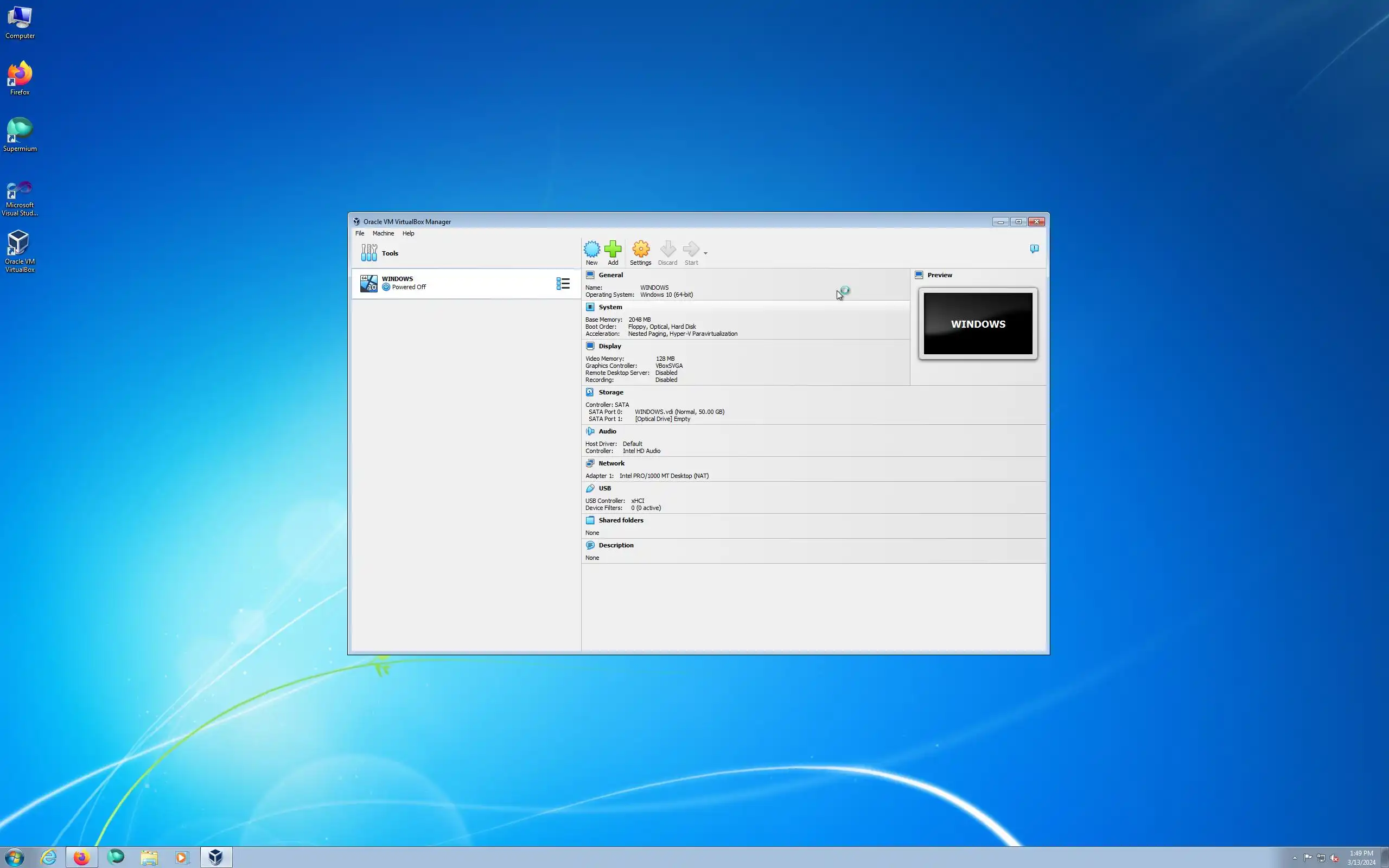This screenshot has width=1389, height=868.
Task: Click the Start arrow icon
Action: [691, 250]
